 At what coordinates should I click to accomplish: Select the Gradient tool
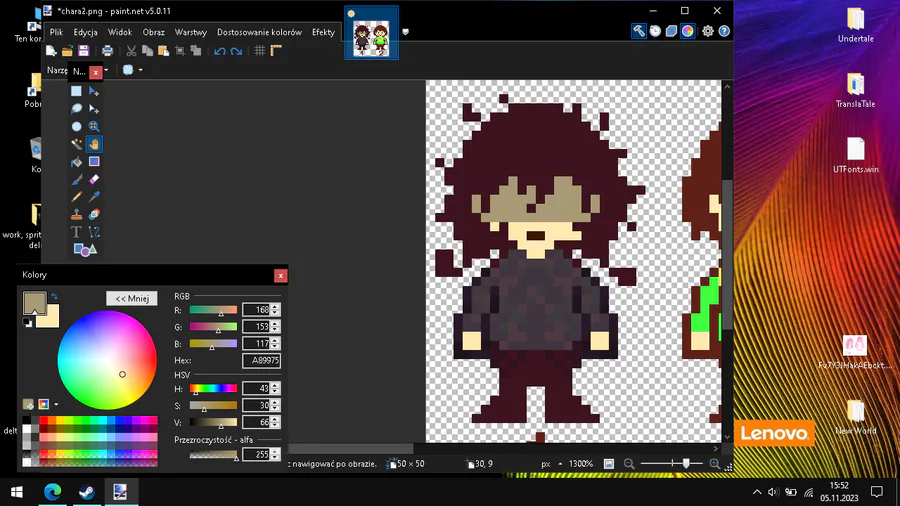pyautogui.click(x=94, y=162)
